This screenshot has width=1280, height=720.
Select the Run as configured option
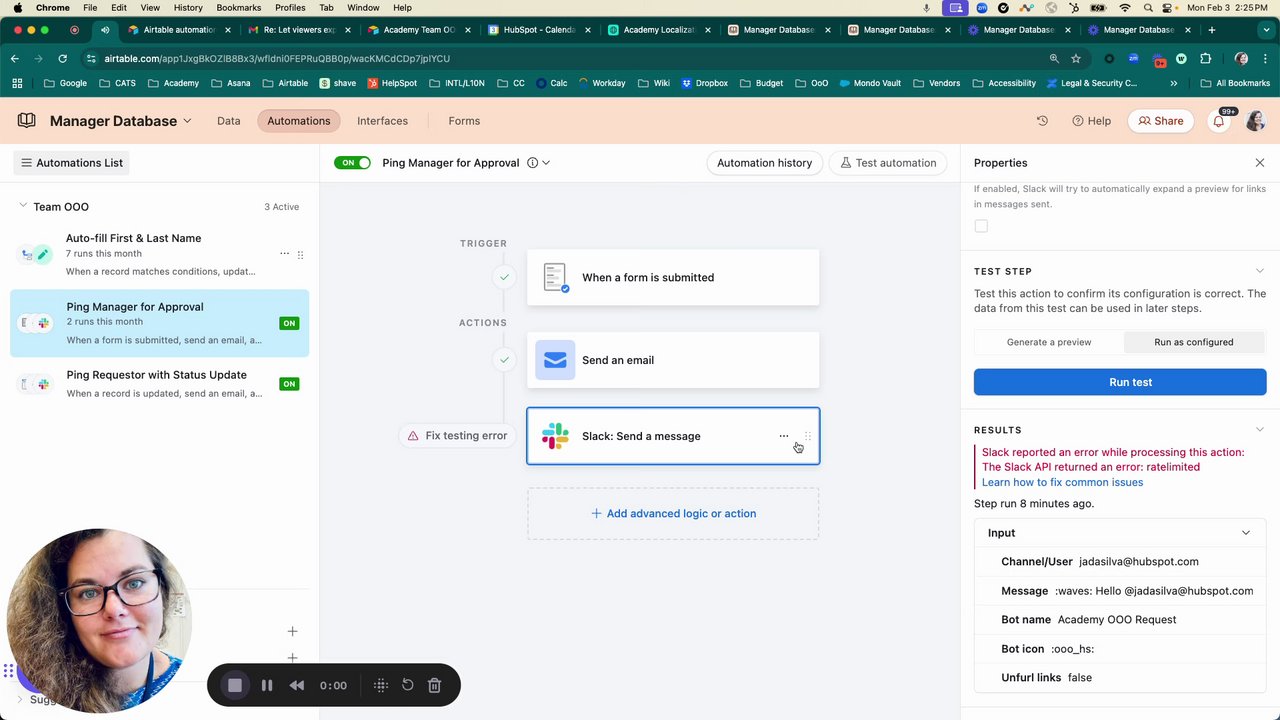1194,342
